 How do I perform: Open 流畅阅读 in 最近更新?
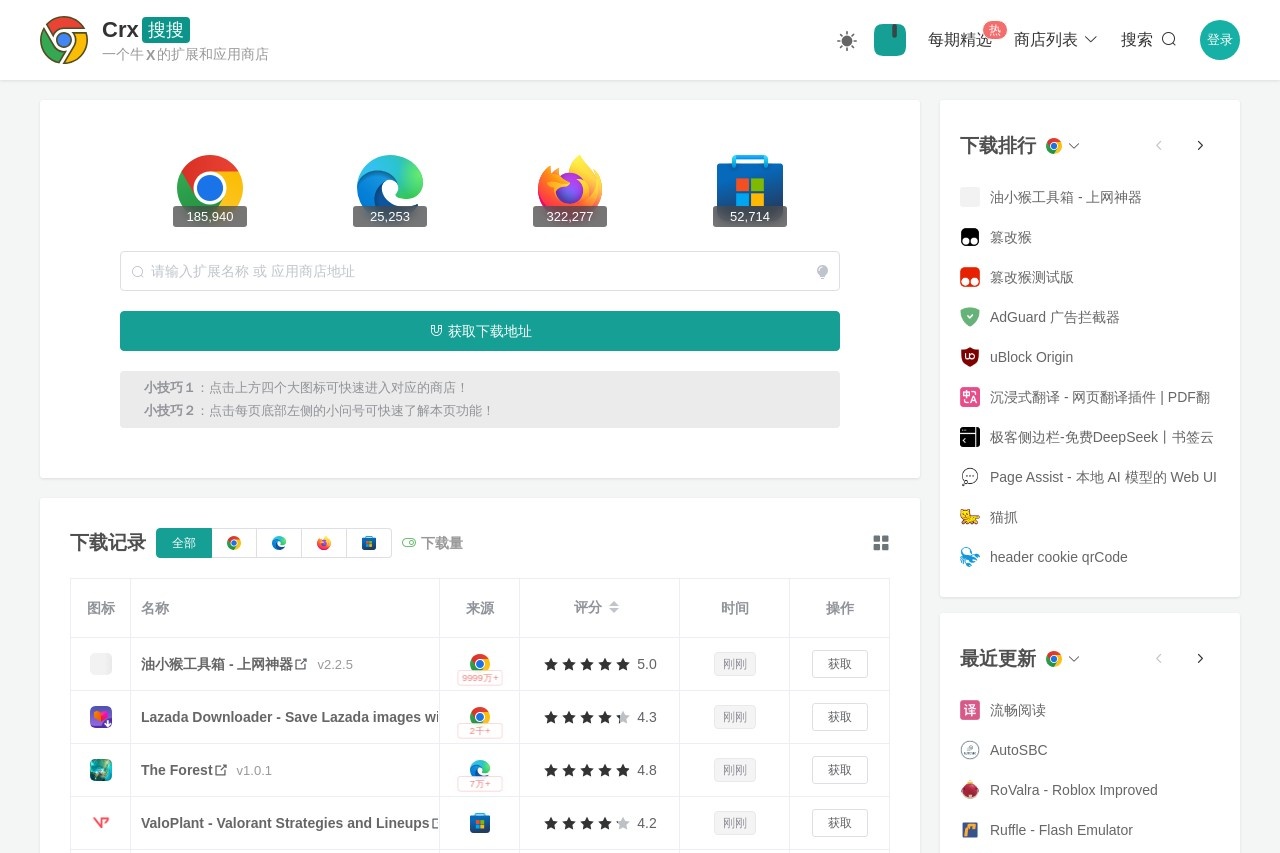point(1018,710)
